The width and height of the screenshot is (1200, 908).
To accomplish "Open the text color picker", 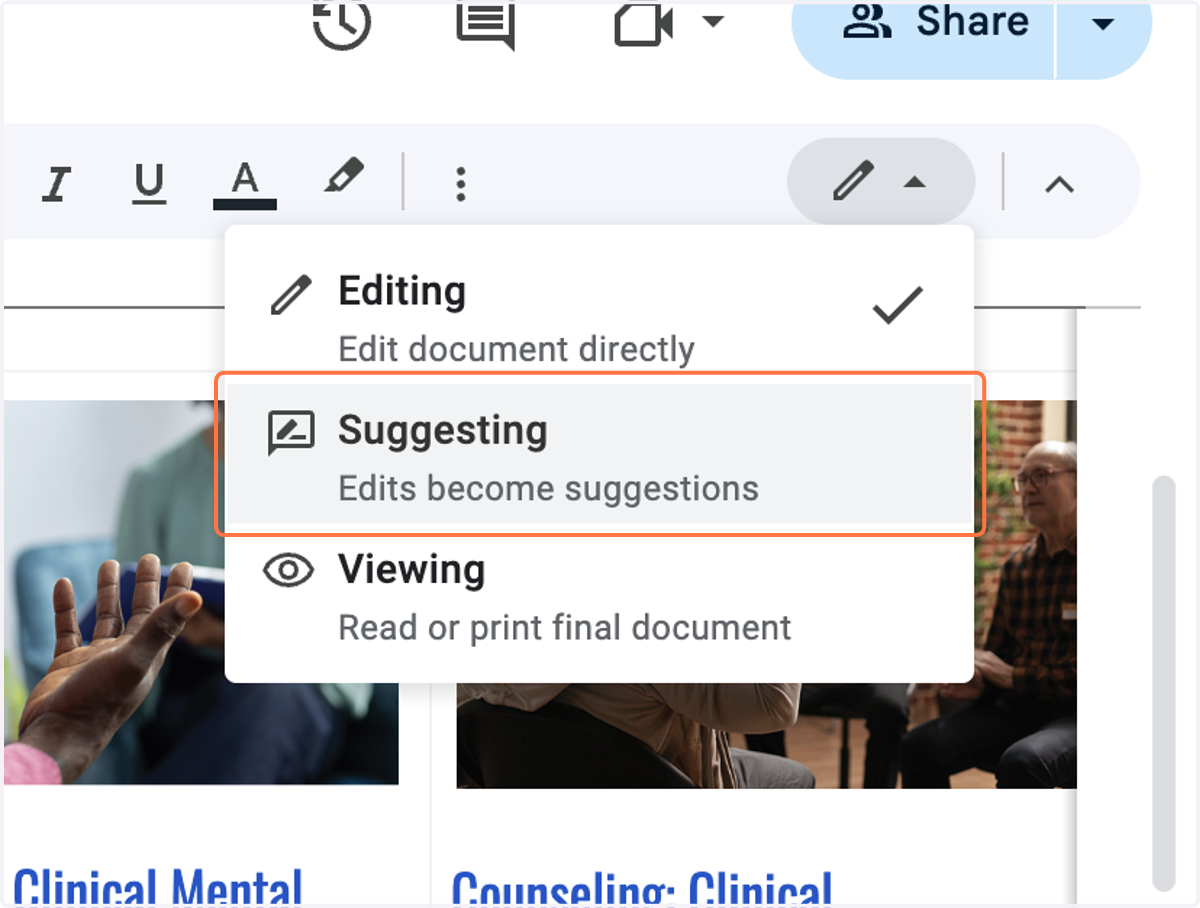I will 244,184.
